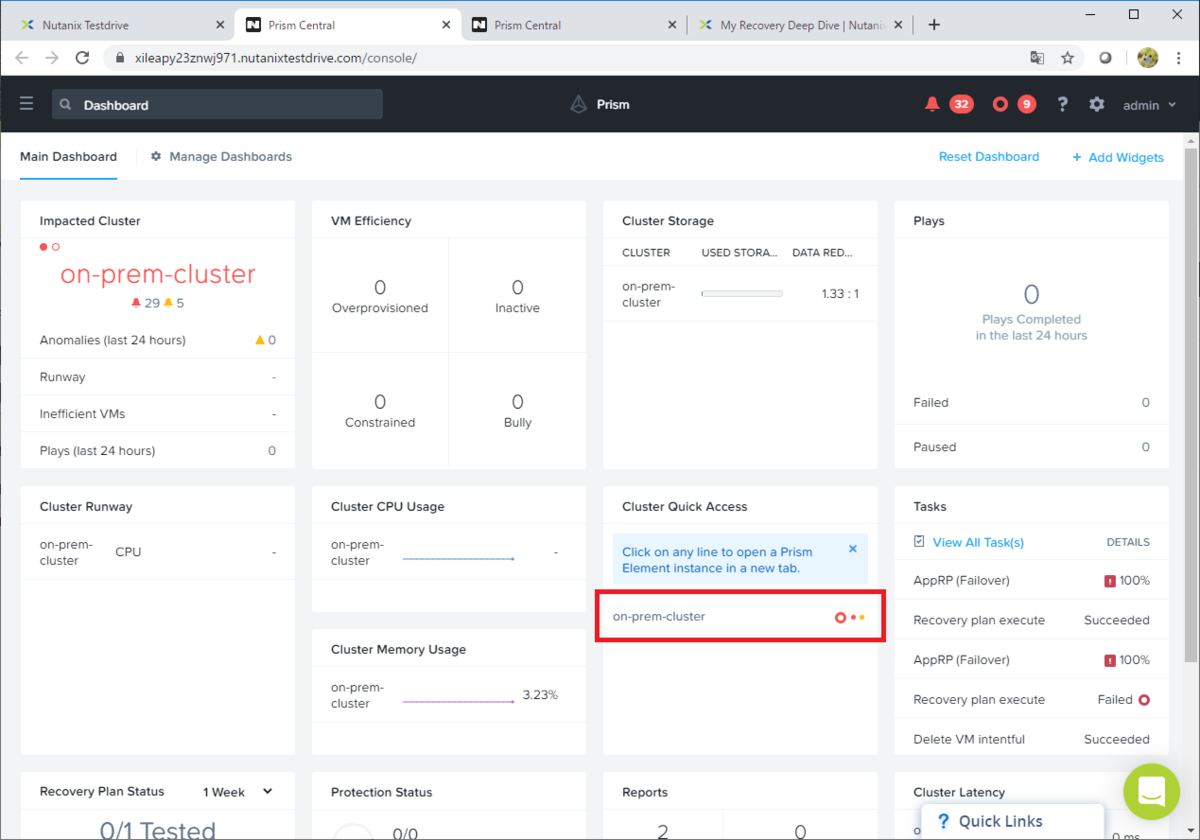Image resolution: width=1200 pixels, height=840 pixels.
Task: Switch to the Main Dashboard tab
Action: (68, 157)
